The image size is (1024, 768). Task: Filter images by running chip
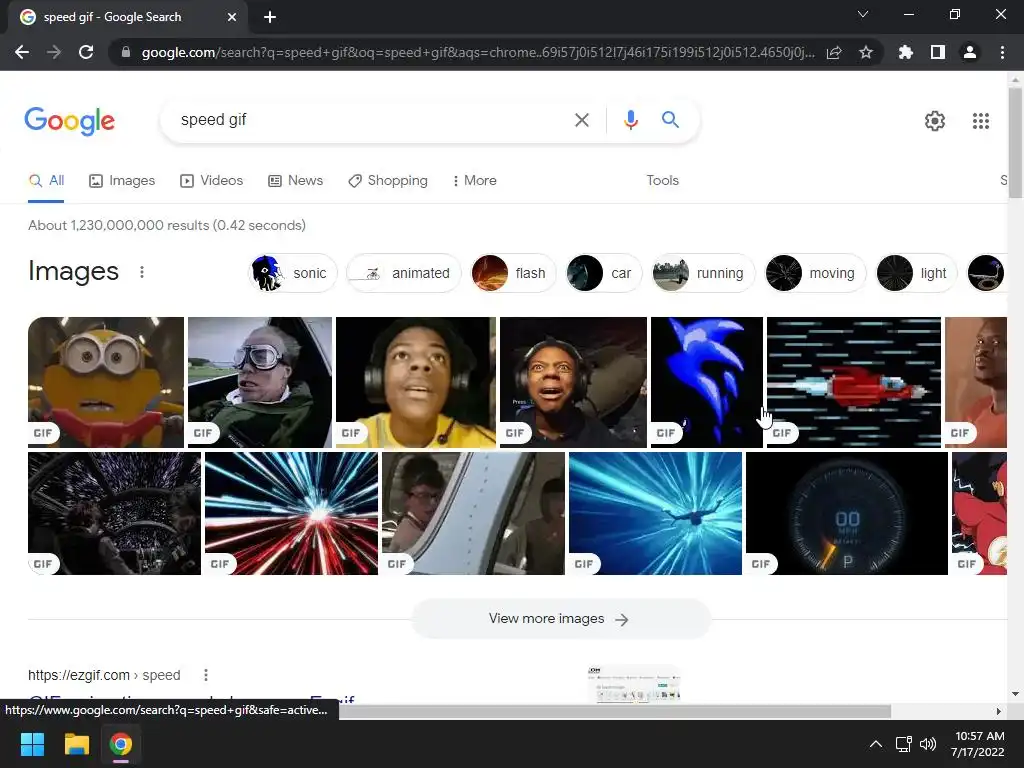click(703, 273)
